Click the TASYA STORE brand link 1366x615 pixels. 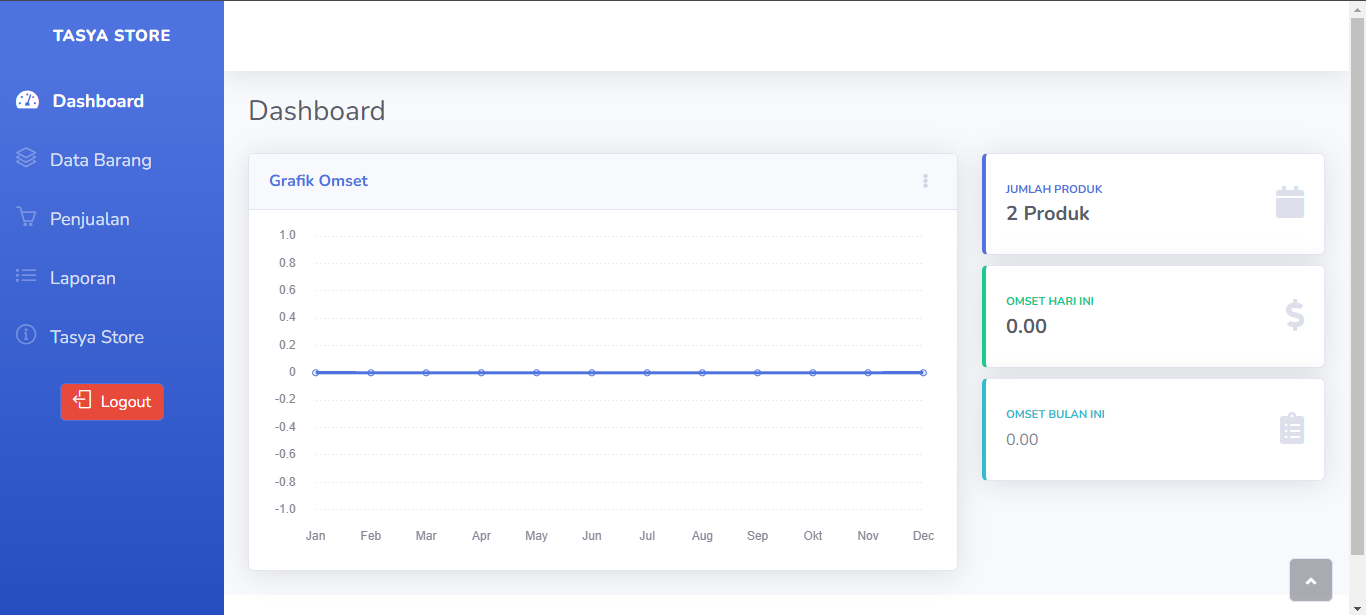pyautogui.click(x=112, y=36)
